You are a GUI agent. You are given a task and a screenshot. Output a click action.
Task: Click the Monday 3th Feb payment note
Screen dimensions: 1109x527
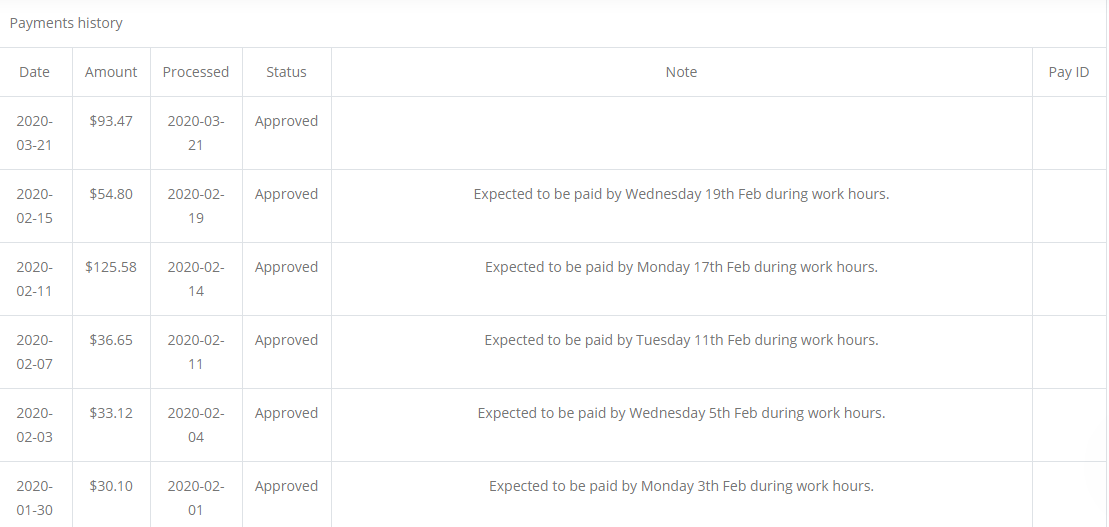(x=681, y=486)
